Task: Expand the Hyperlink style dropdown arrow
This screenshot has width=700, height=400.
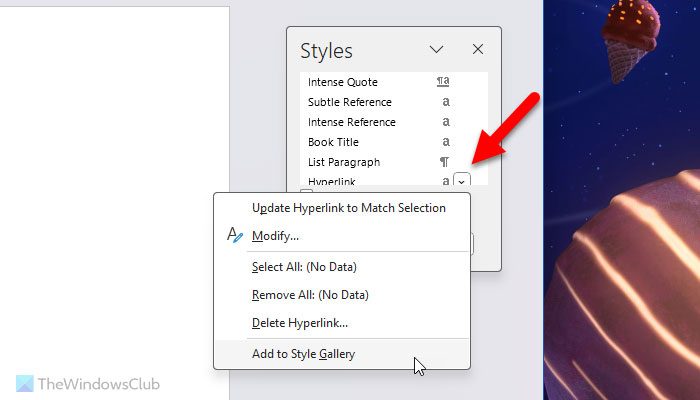Action: (x=461, y=181)
